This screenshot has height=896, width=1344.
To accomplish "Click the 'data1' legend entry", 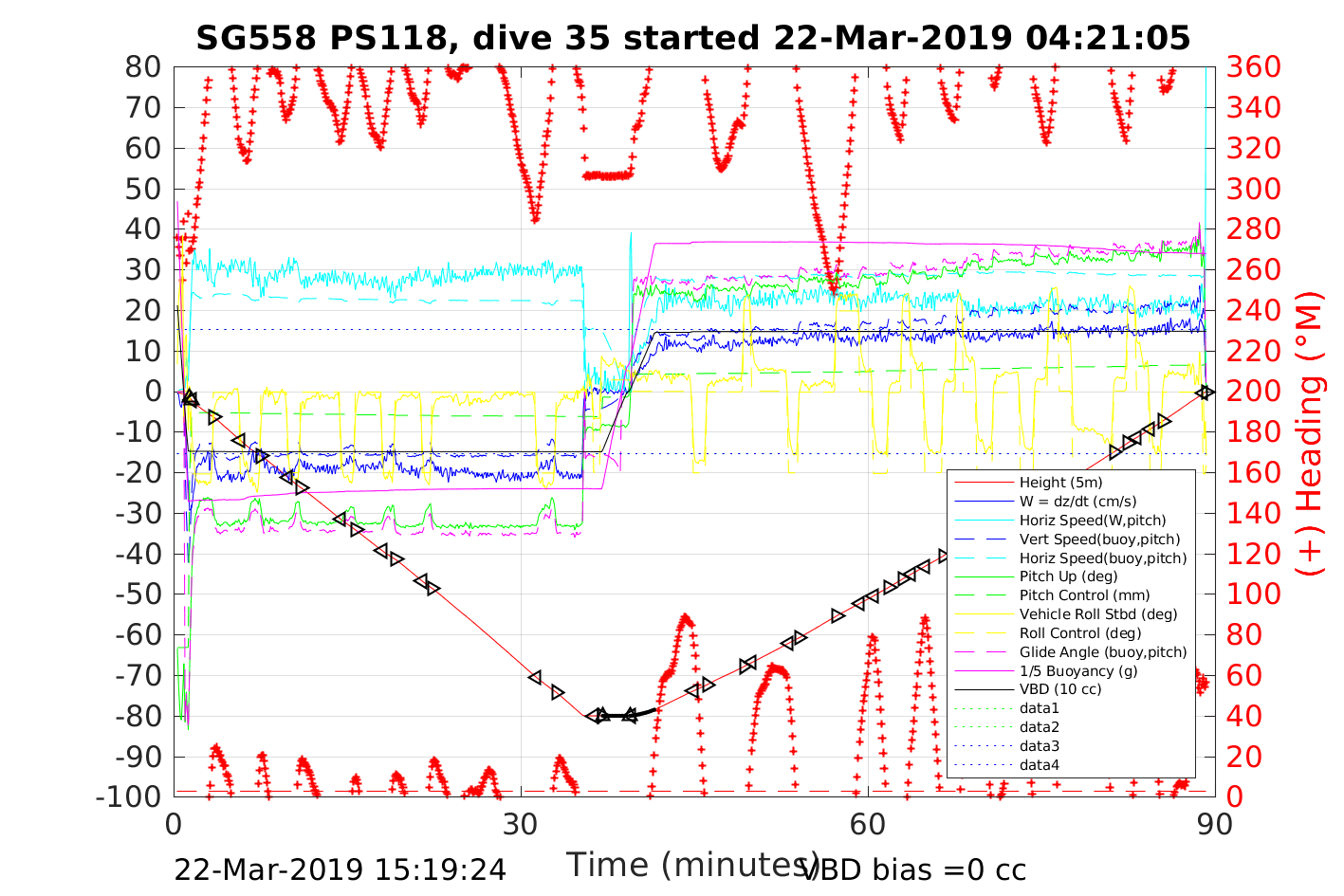I will (1040, 708).
